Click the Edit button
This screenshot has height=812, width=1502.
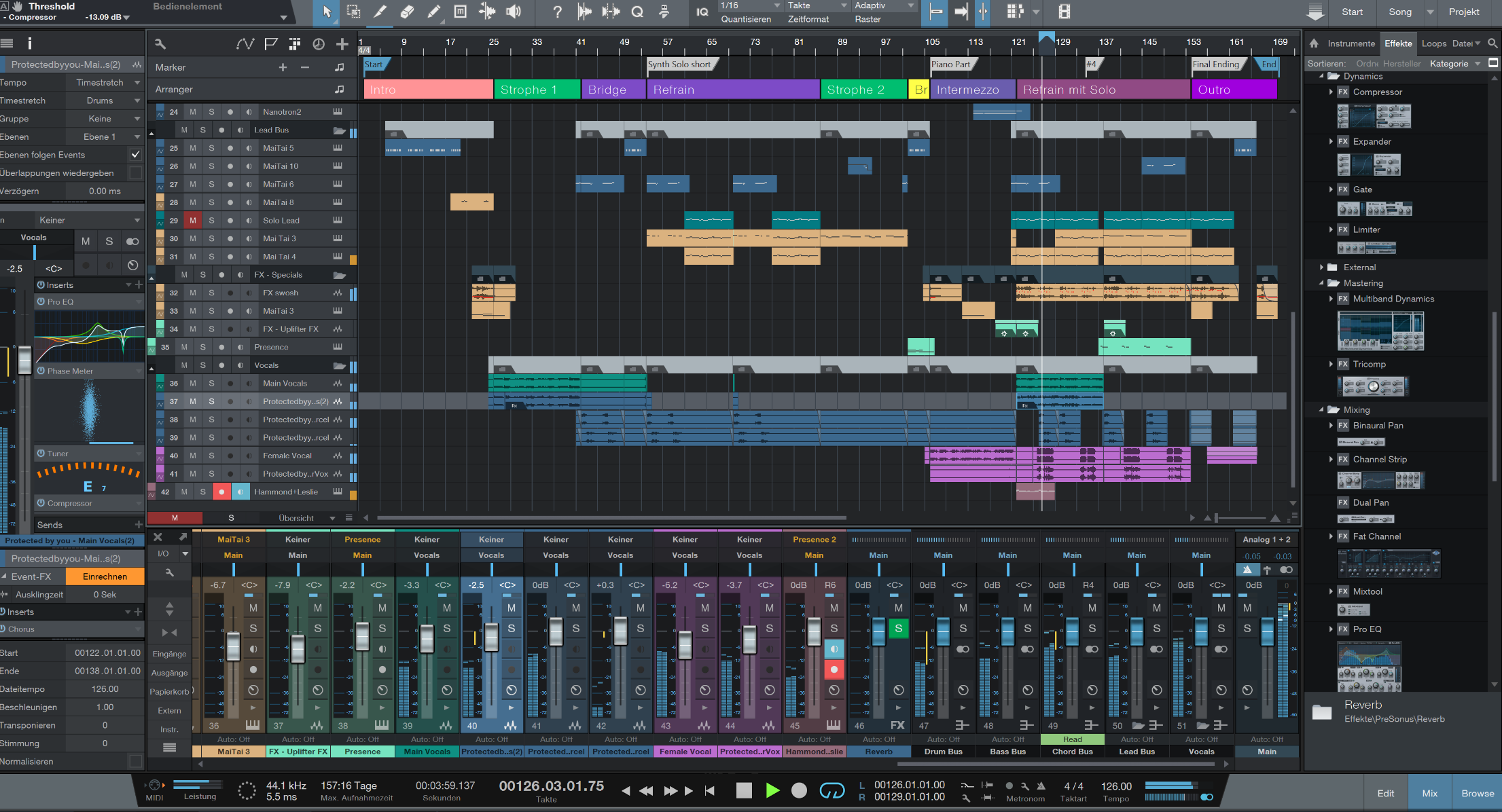point(1386,793)
